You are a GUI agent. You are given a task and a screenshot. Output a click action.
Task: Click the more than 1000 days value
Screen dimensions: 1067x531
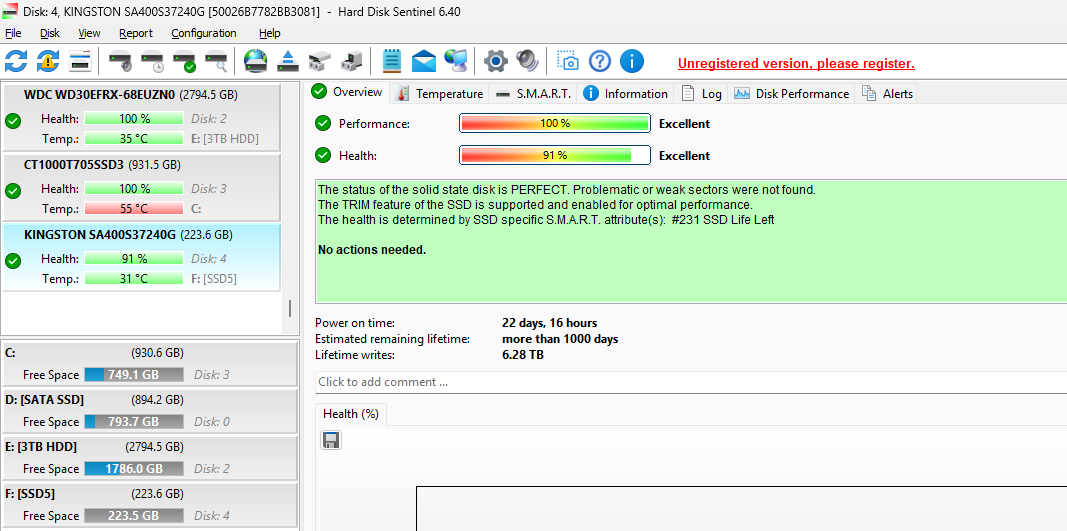coord(560,339)
